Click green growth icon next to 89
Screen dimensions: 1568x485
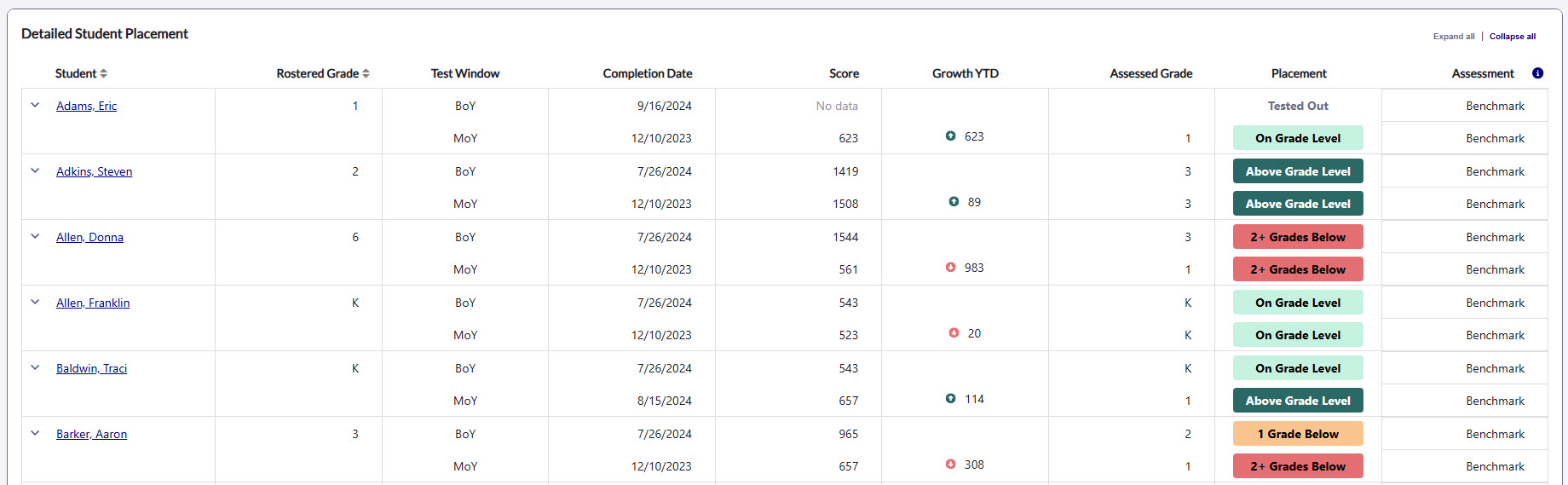point(954,202)
